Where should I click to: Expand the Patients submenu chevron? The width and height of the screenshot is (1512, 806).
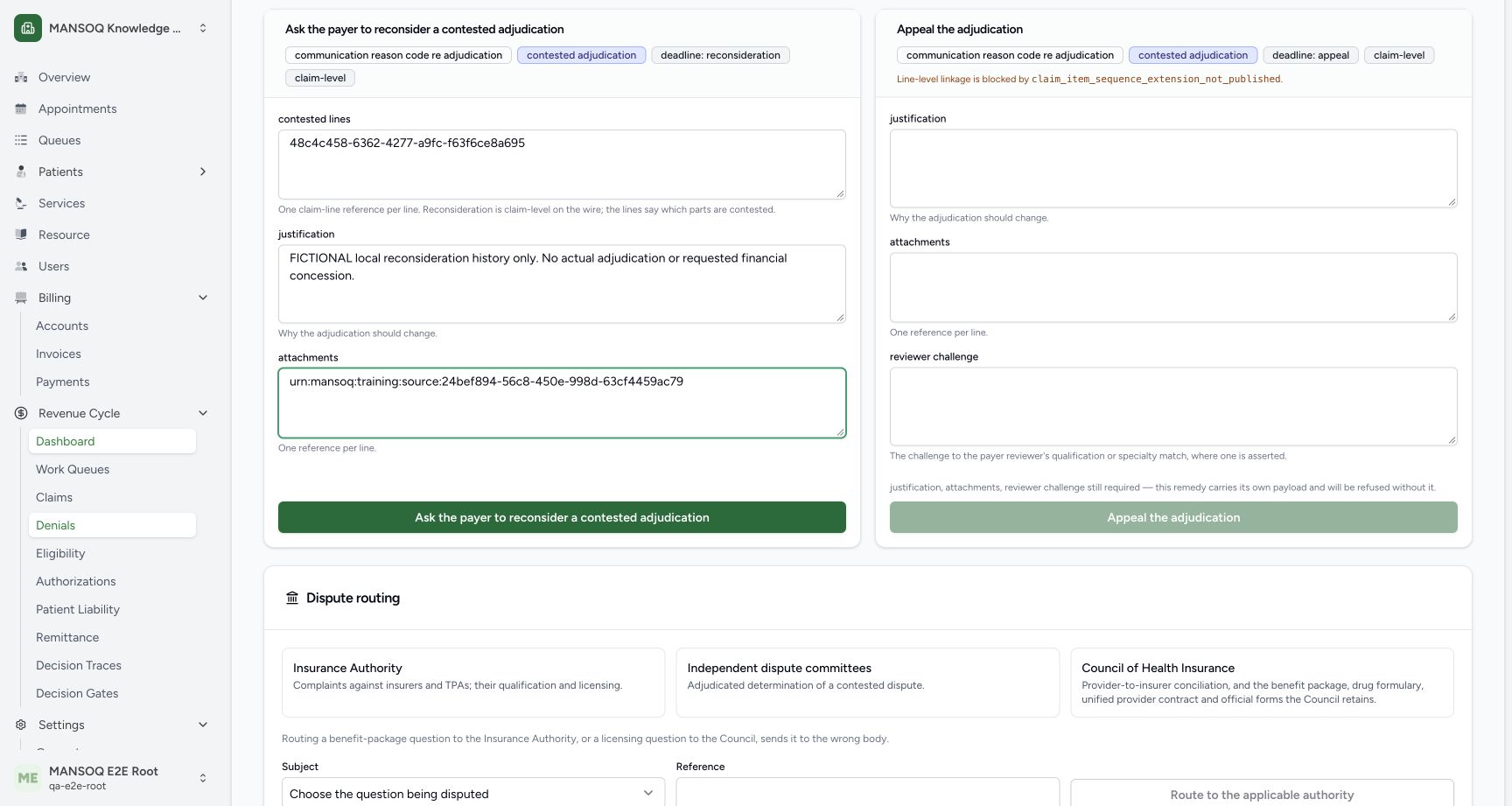203,172
